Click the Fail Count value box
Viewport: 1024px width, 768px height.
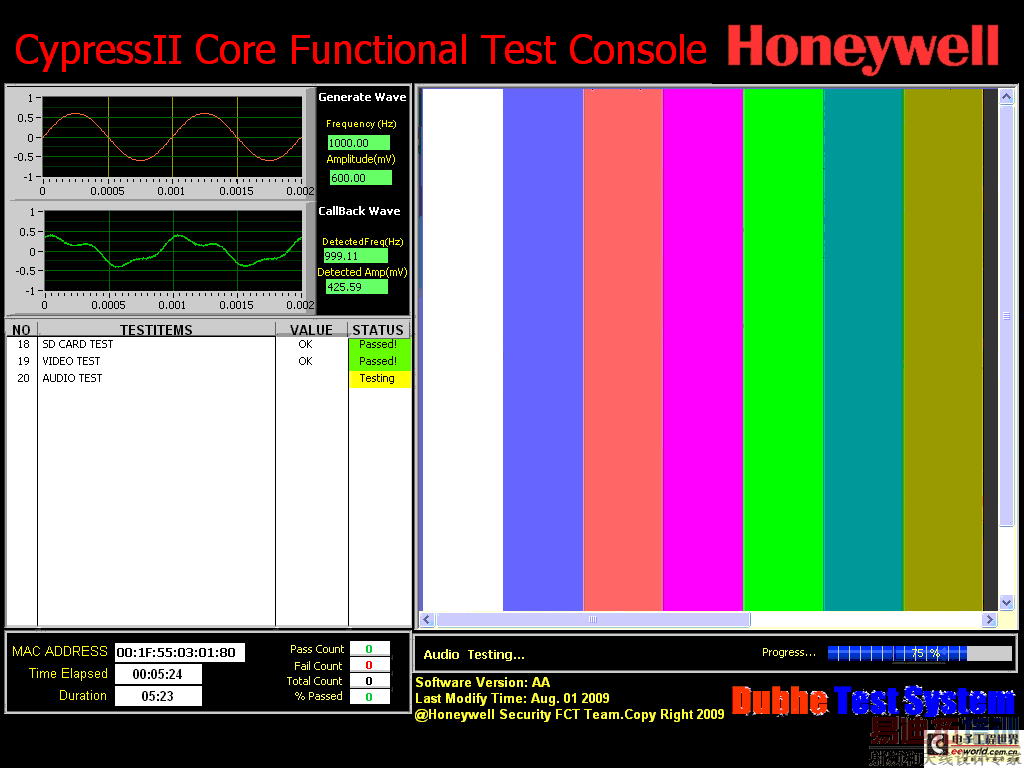pyautogui.click(x=370, y=665)
